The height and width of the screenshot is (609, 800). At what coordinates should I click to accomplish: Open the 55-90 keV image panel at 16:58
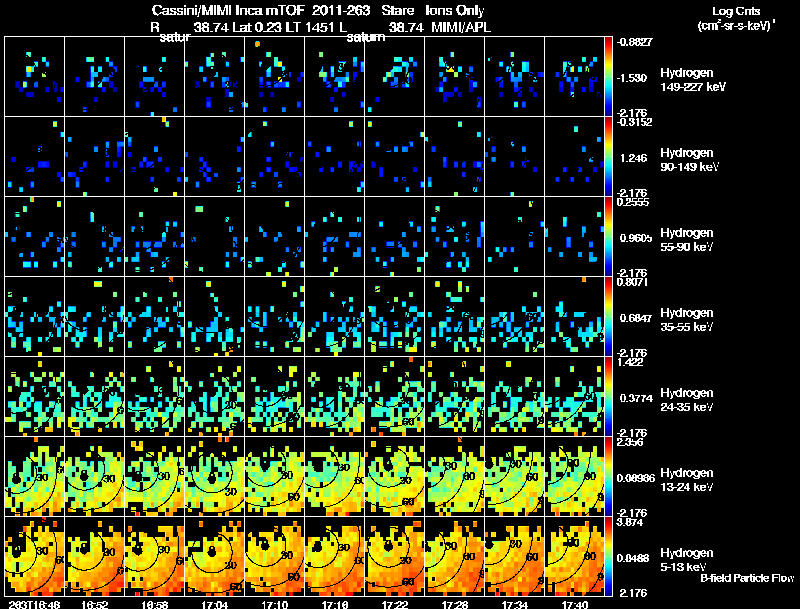pos(155,236)
